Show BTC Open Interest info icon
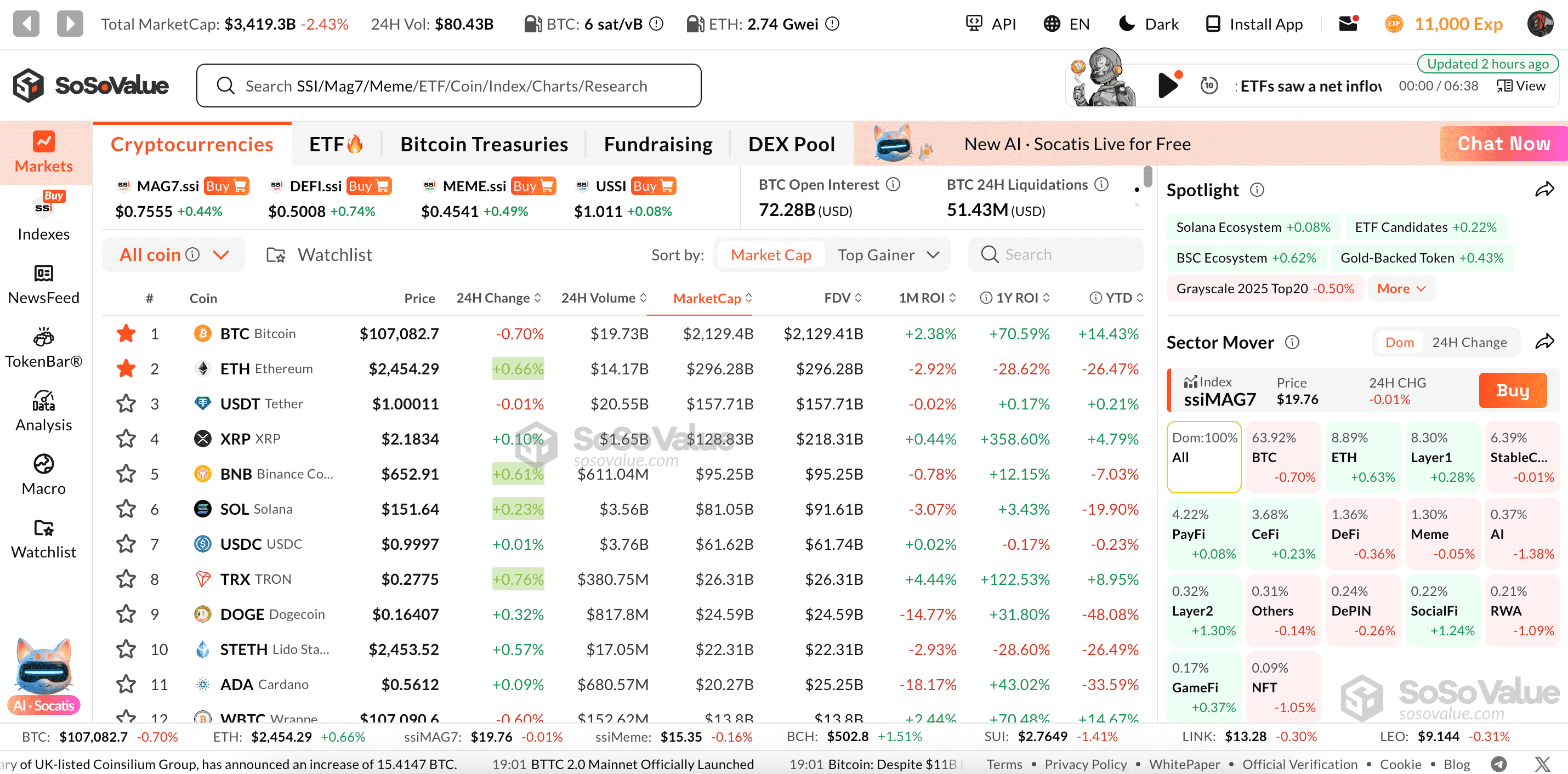The width and height of the screenshot is (1568, 774). 893,184
